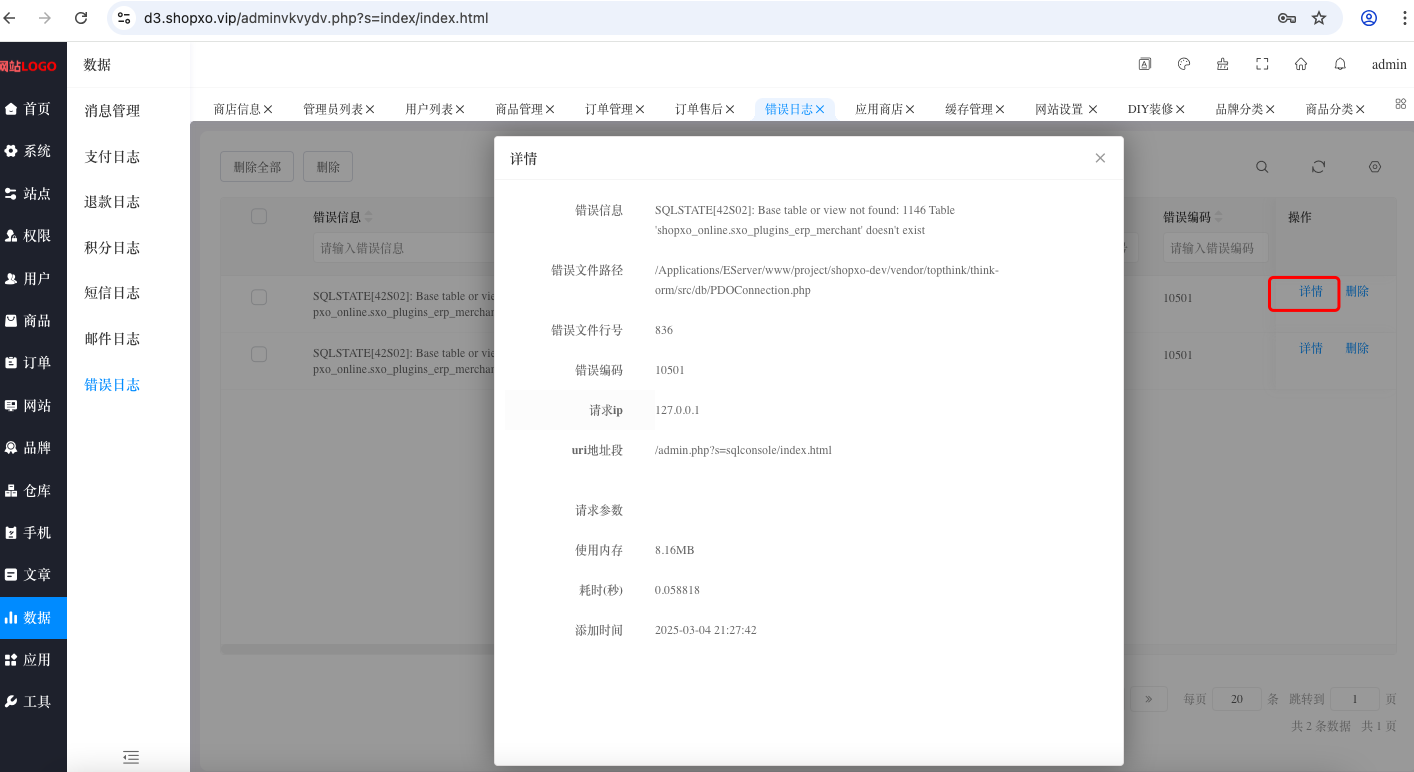The image size is (1414, 772).
Task: Go to next page arrow in pagination
Action: click(1149, 699)
